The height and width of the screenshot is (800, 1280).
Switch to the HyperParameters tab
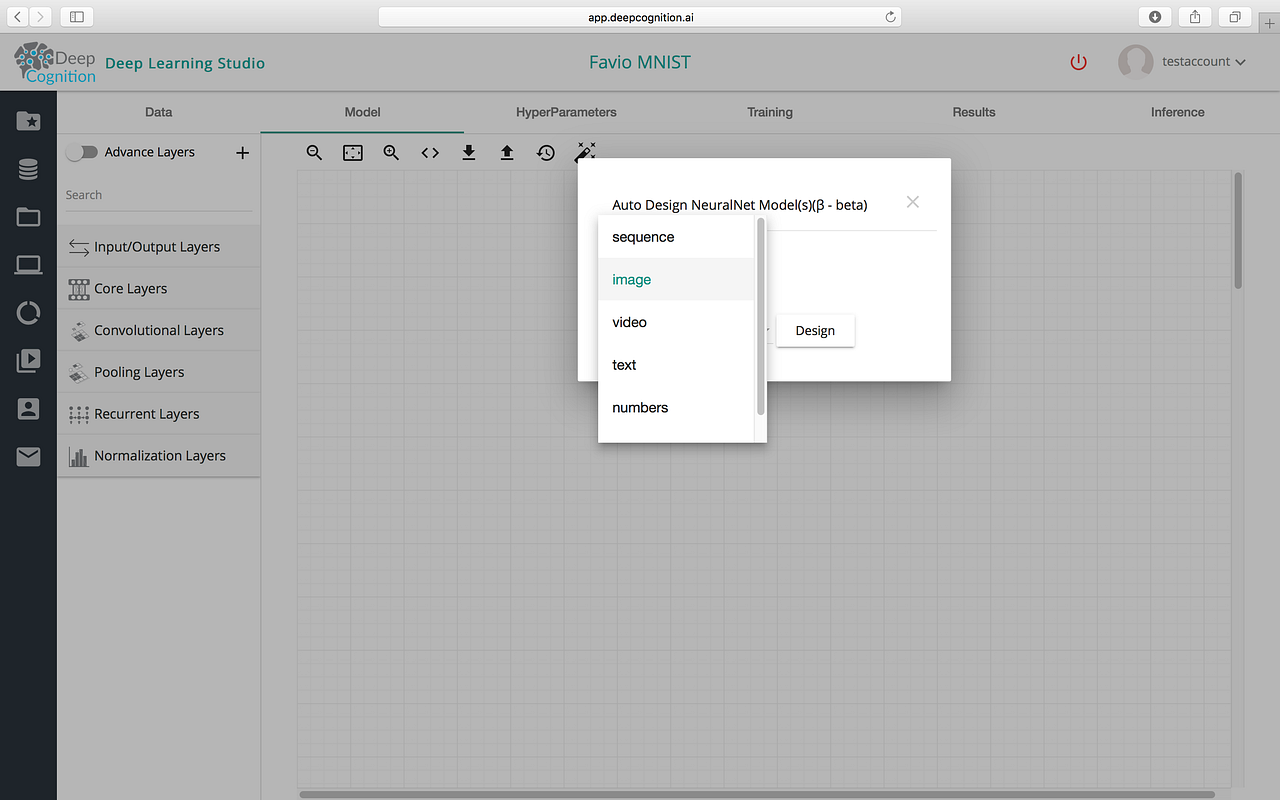(x=566, y=112)
